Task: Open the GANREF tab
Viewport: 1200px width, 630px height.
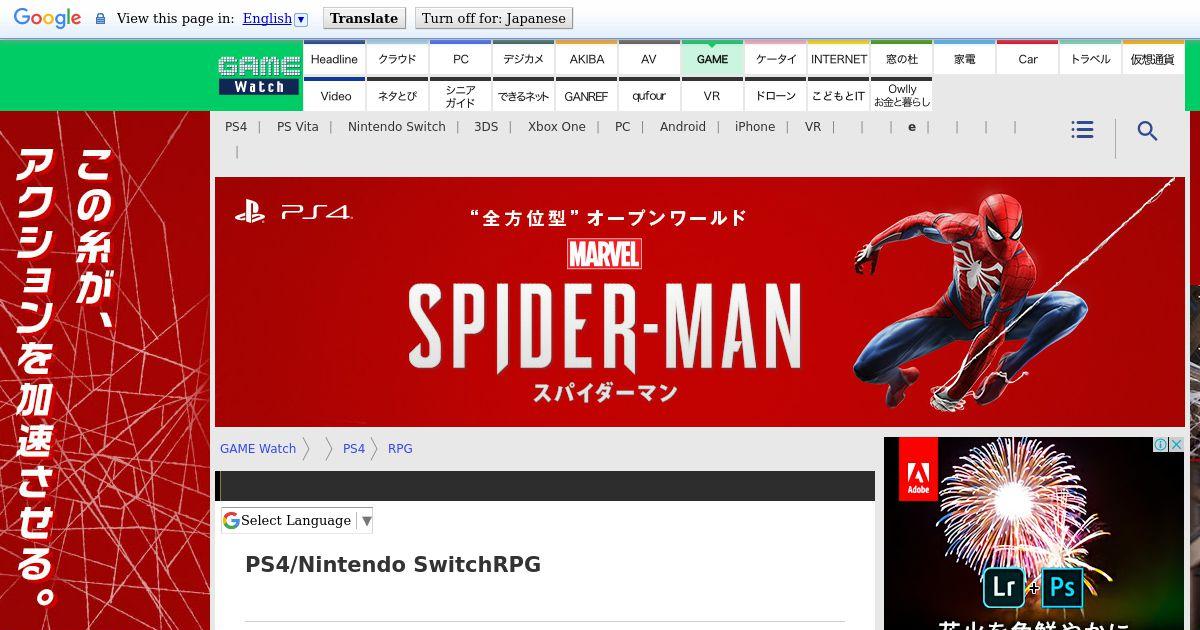Action: tap(587, 96)
